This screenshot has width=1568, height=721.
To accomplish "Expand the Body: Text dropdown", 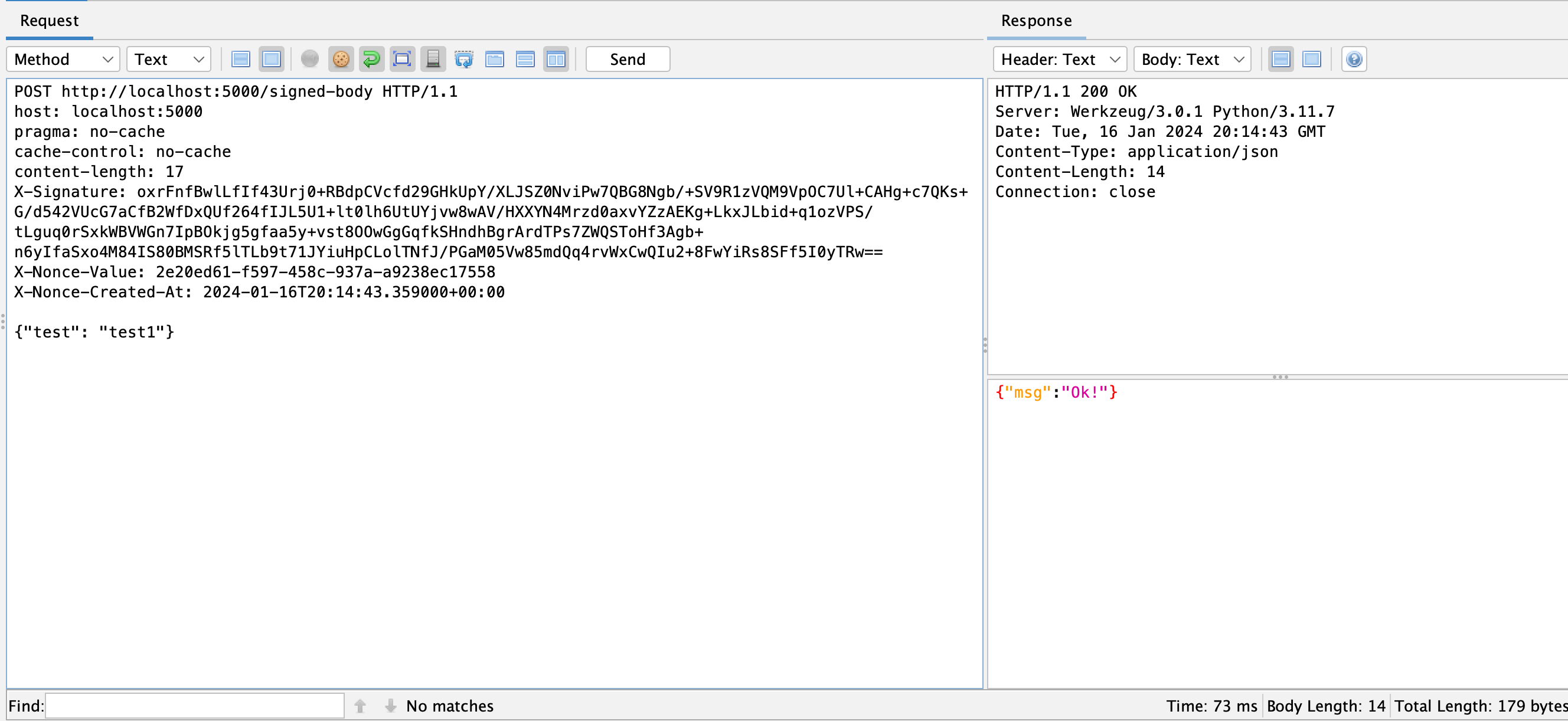I will click(1191, 59).
